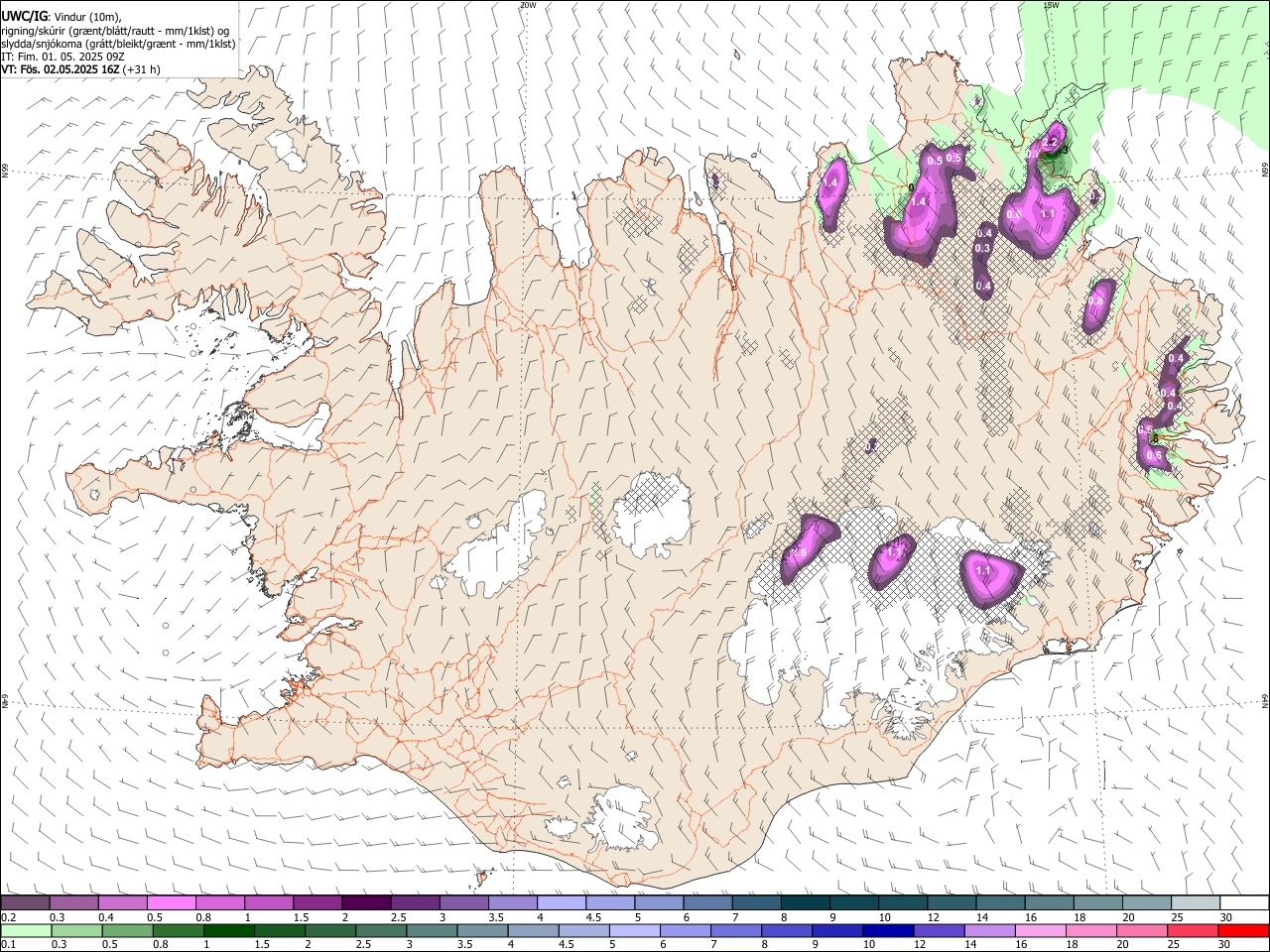Click the '30' label in the bottom legend row
Viewport: 1270px width, 952px height.
[x=1223, y=945]
